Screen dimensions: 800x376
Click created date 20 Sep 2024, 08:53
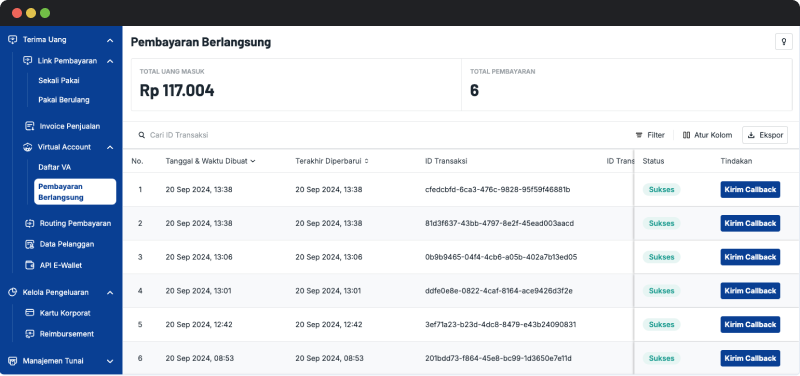coord(199,358)
